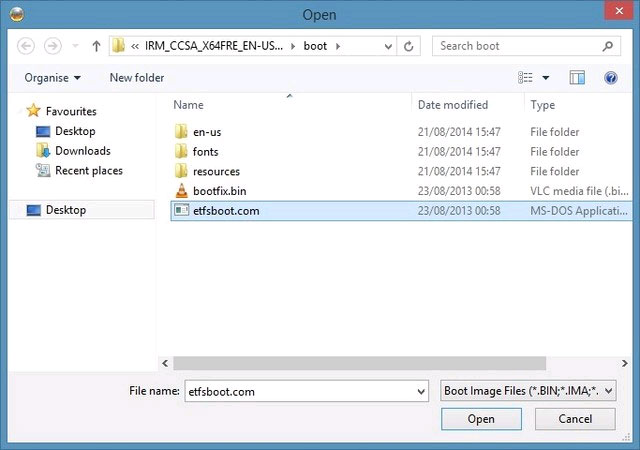Select the resources folder

pos(401,171)
